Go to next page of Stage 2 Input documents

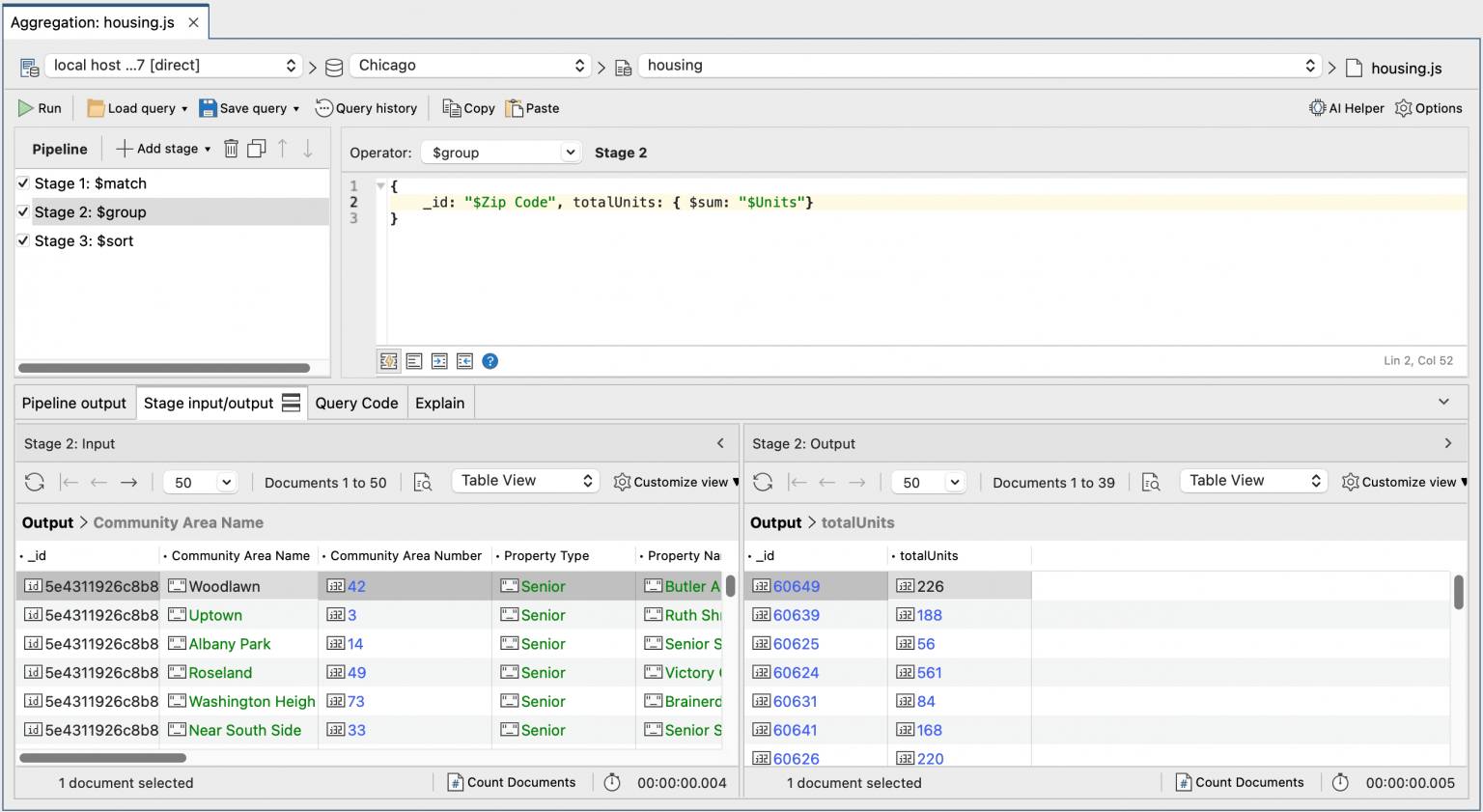(129, 482)
